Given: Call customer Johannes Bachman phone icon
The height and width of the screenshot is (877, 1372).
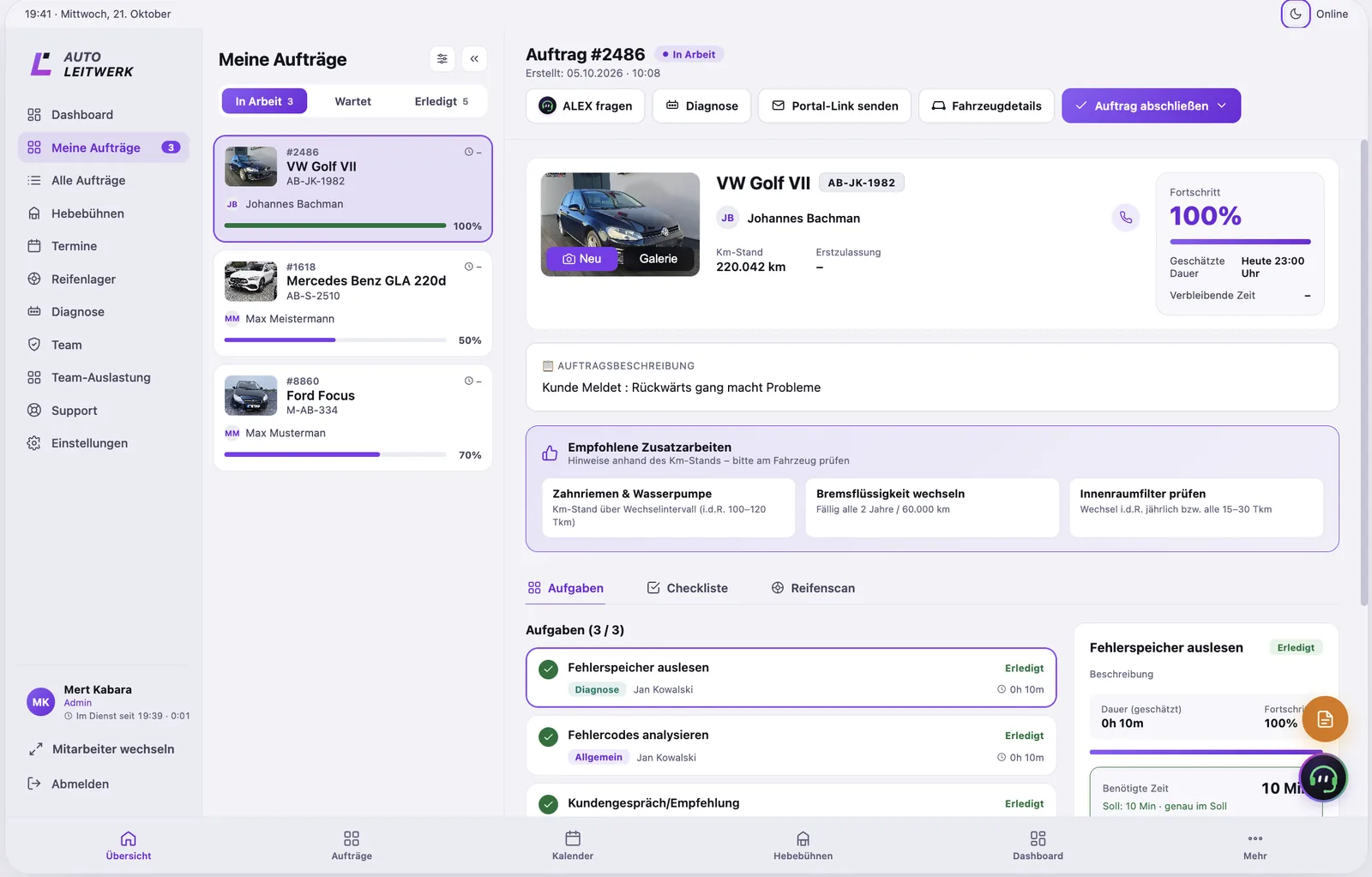Looking at the screenshot, I should coord(1126,218).
